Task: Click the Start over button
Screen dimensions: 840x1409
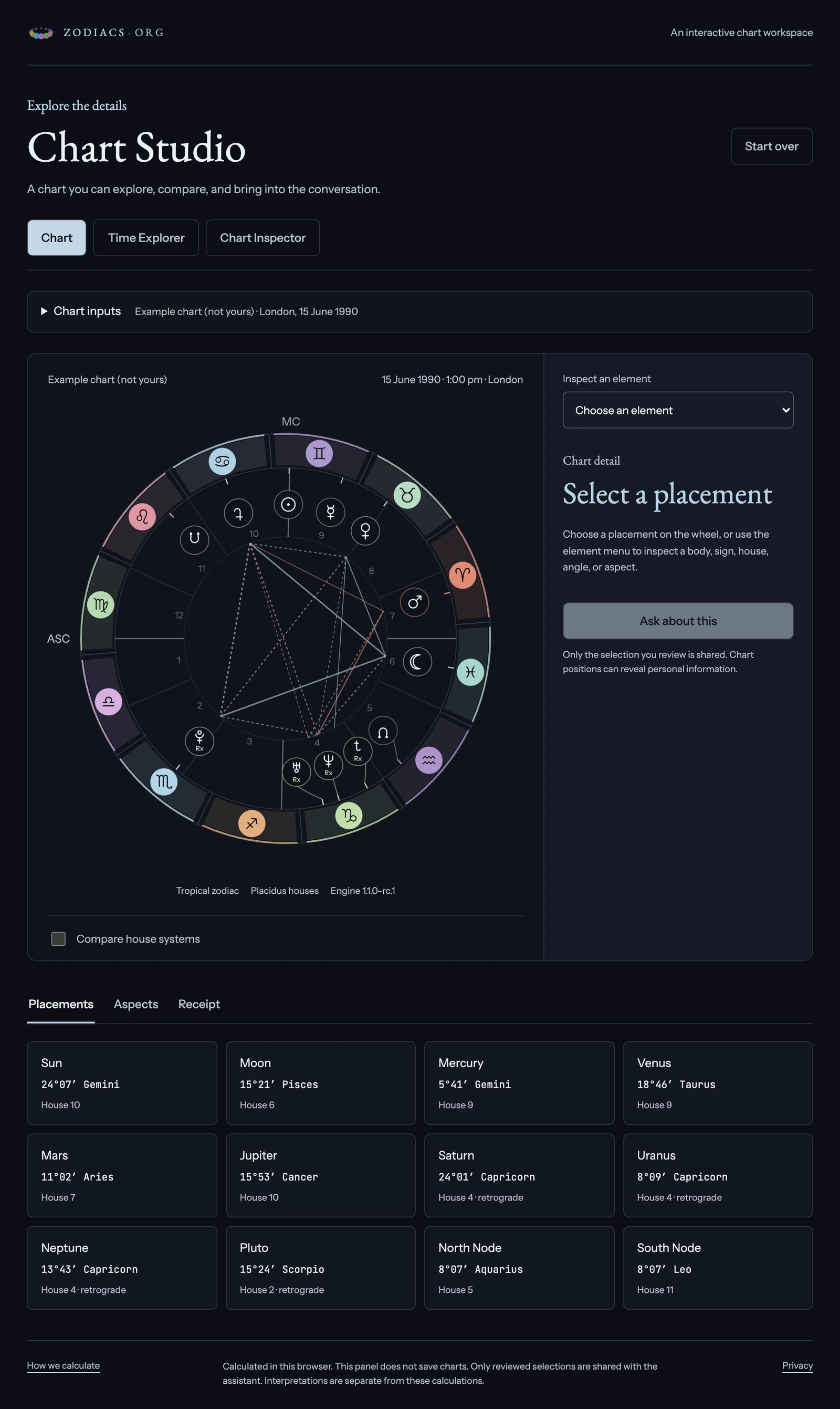Action: click(772, 146)
